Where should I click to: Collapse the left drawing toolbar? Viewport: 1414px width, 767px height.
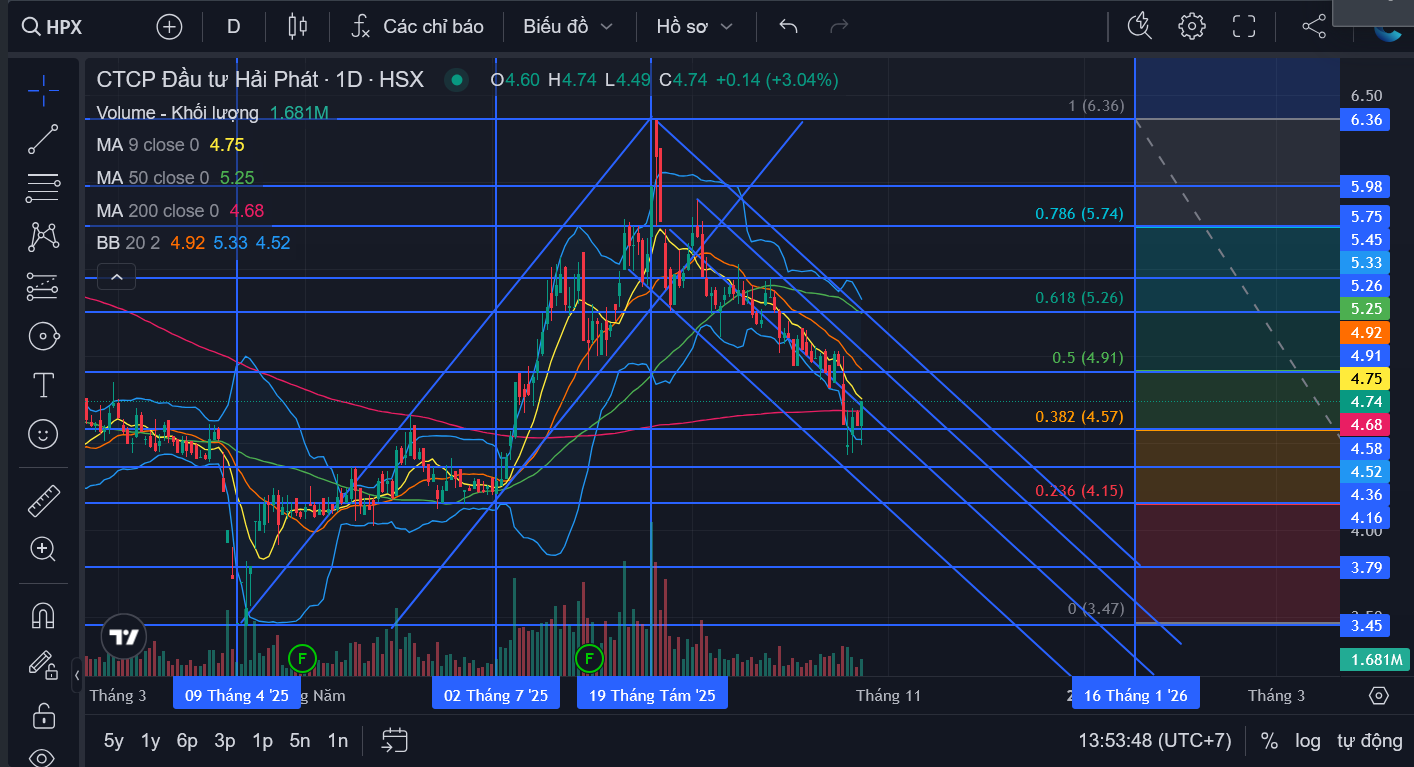tap(78, 675)
